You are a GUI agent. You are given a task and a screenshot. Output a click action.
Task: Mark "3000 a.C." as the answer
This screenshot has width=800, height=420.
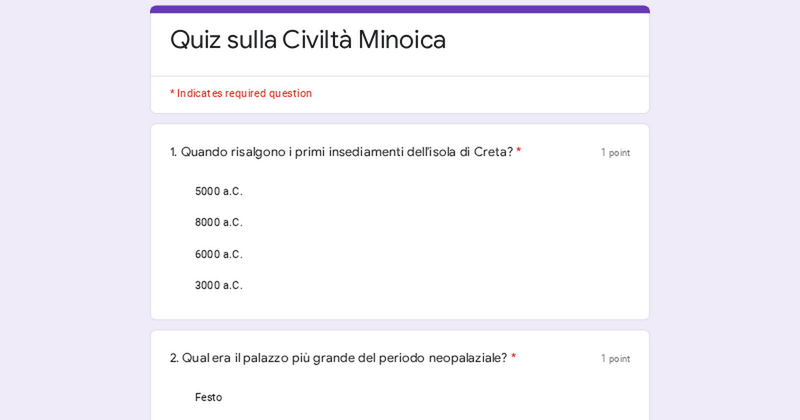click(218, 285)
